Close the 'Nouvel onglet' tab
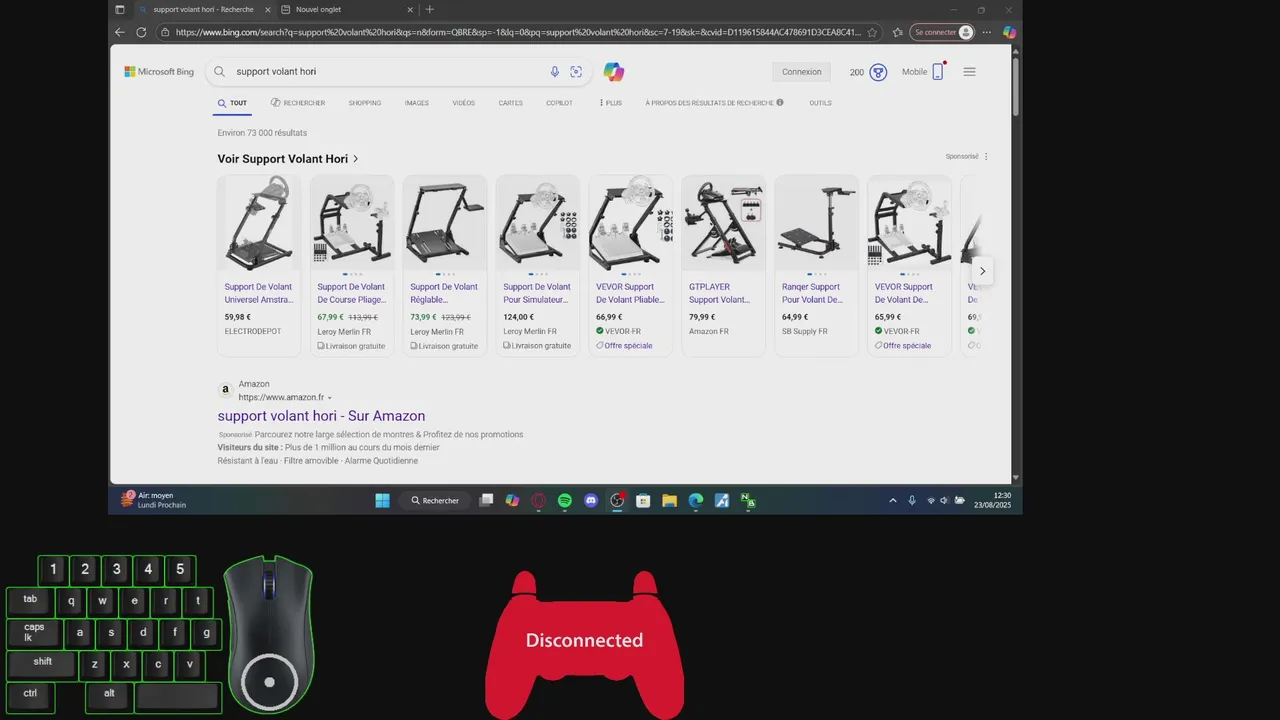 coord(410,9)
